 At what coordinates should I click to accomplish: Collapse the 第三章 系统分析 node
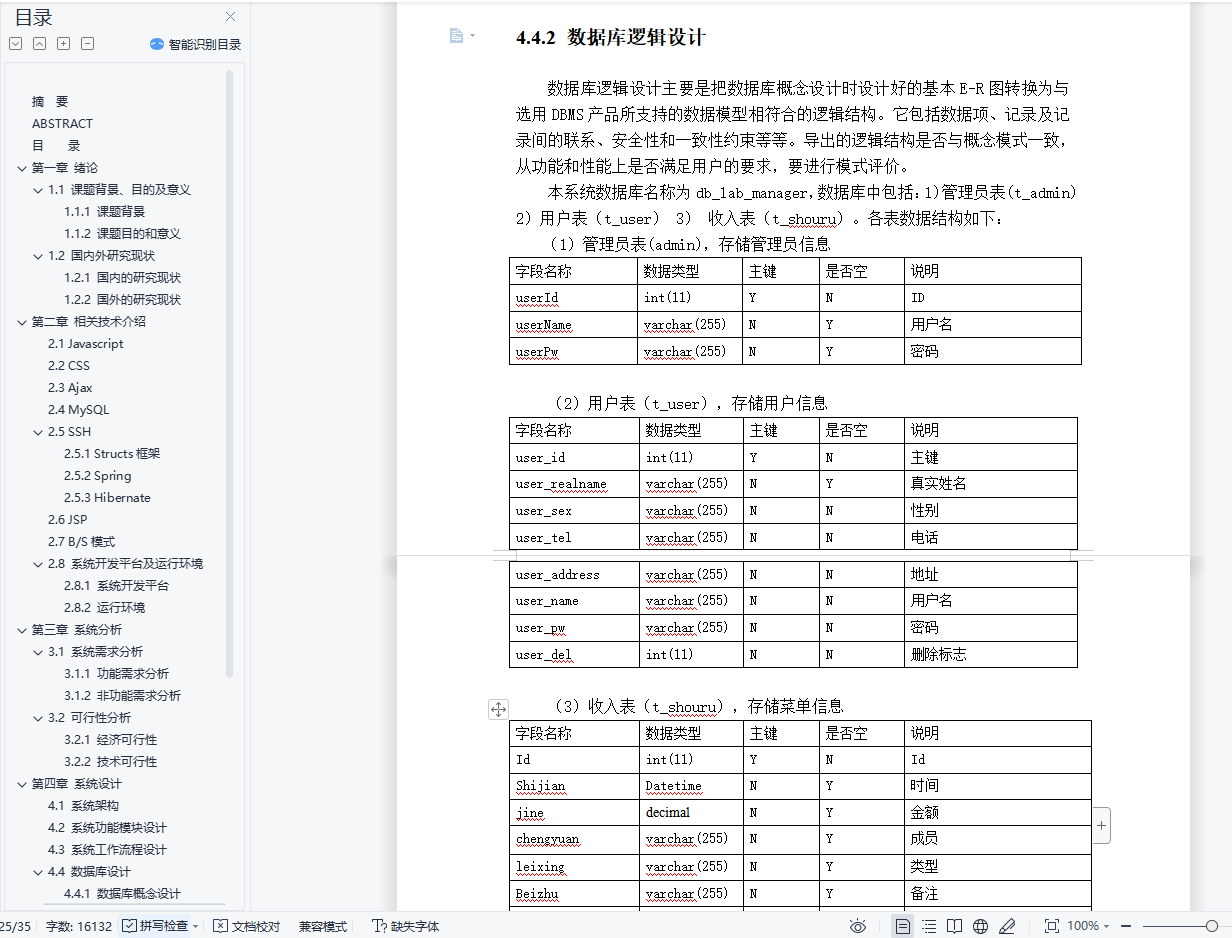[22, 630]
